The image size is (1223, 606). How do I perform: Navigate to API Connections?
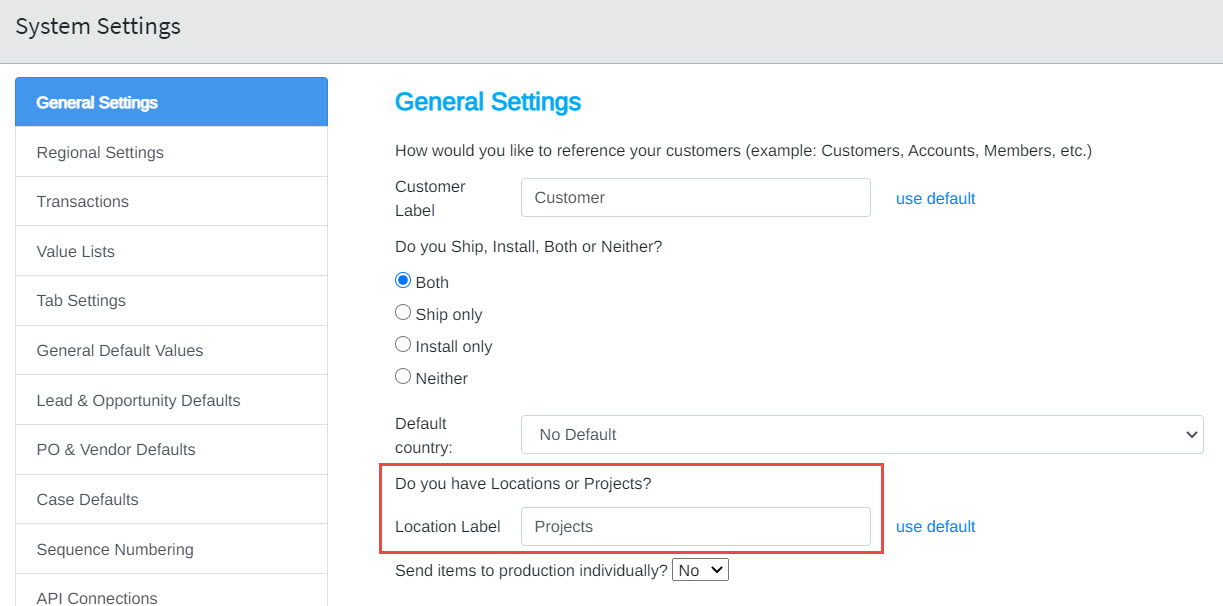96,596
